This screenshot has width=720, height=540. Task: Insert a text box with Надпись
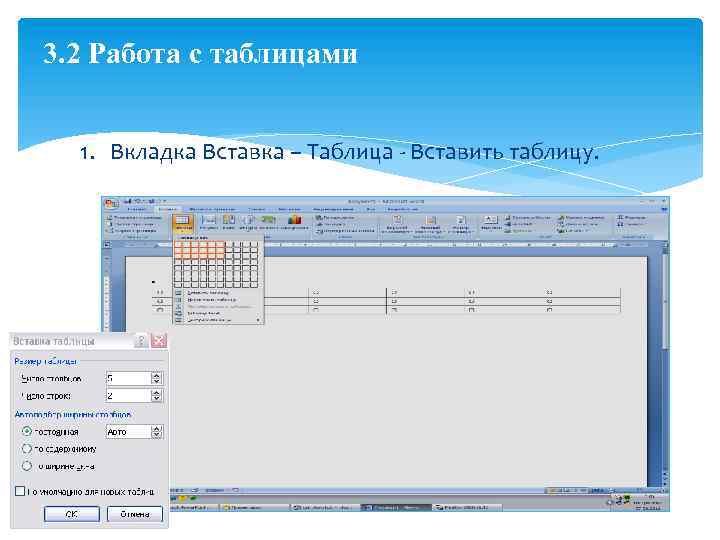tap(490, 223)
